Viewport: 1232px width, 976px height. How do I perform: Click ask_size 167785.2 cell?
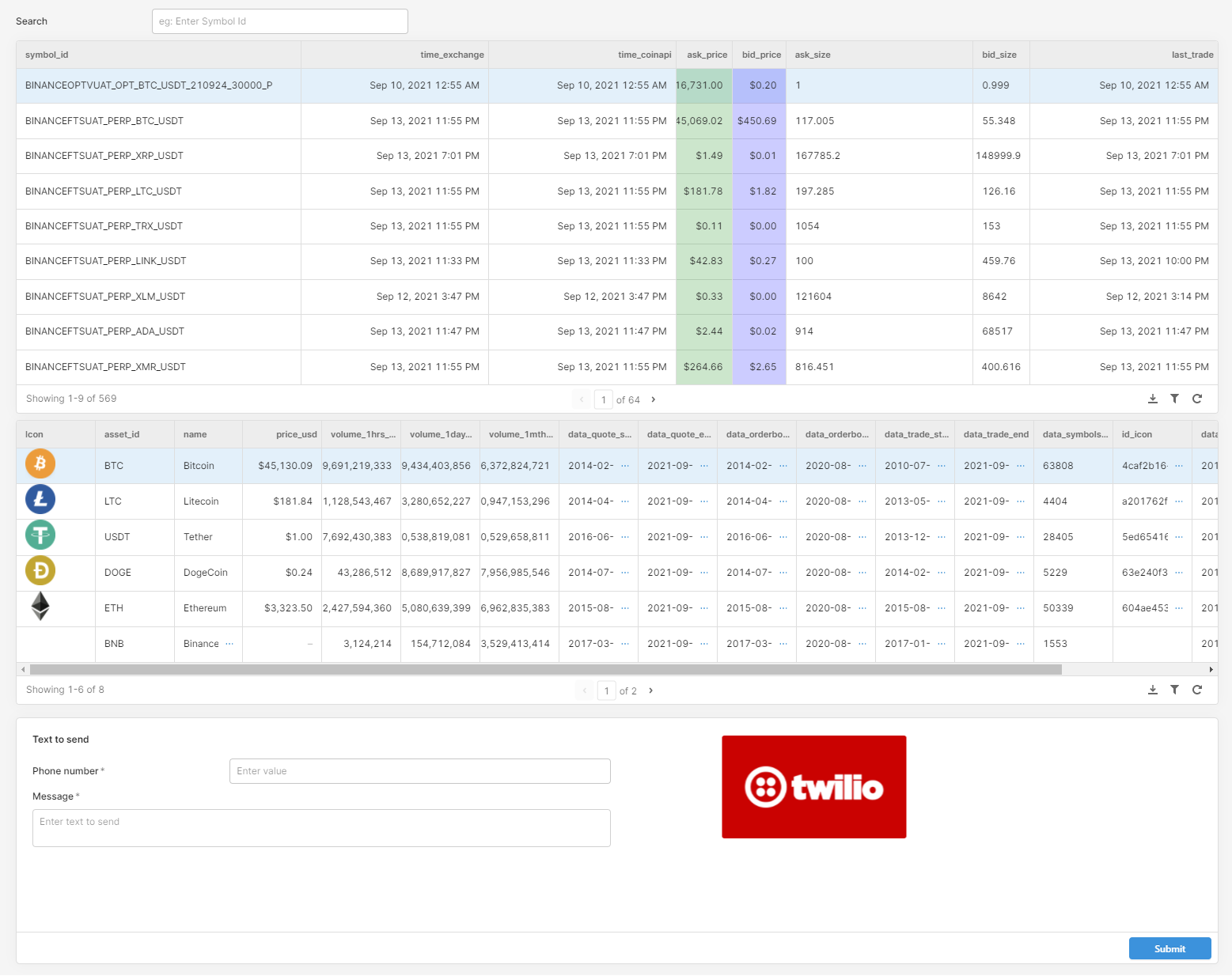(879, 156)
